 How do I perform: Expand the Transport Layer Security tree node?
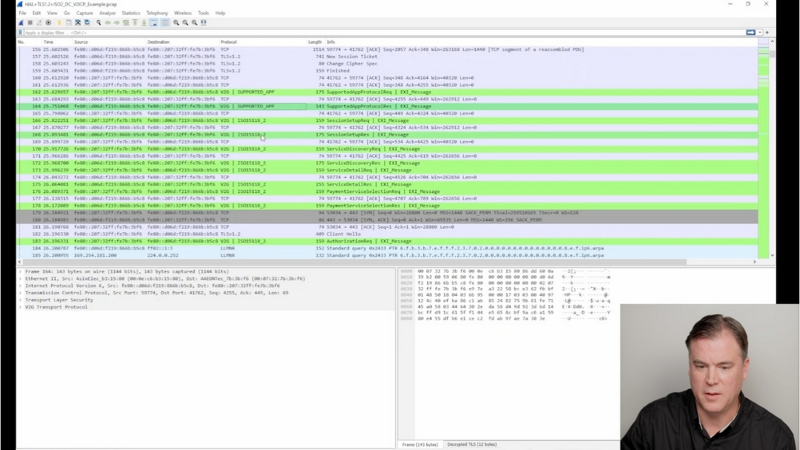click(20, 299)
